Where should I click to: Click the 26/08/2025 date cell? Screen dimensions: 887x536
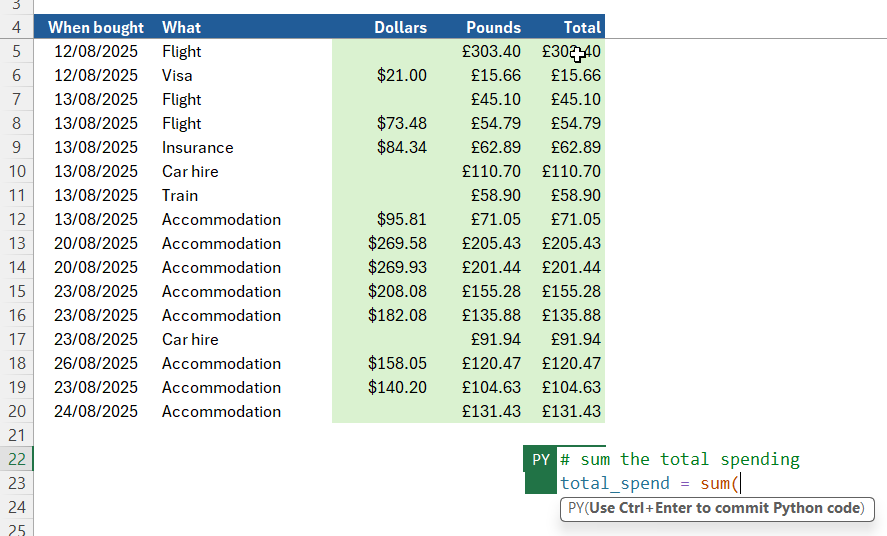click(x=96, y=364)
